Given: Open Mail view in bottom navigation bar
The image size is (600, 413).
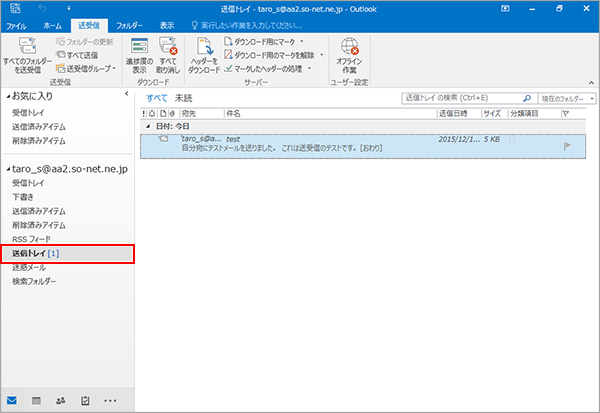Looking at the screenshot, I should (12, 400).
